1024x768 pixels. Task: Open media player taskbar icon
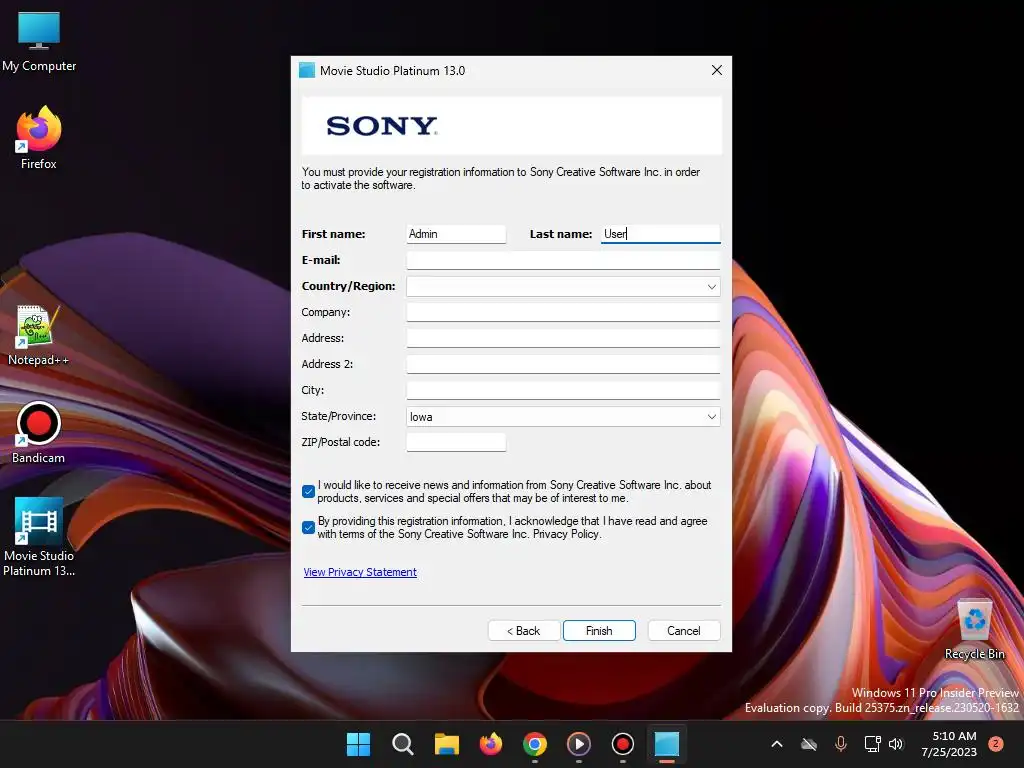point(579,744)
